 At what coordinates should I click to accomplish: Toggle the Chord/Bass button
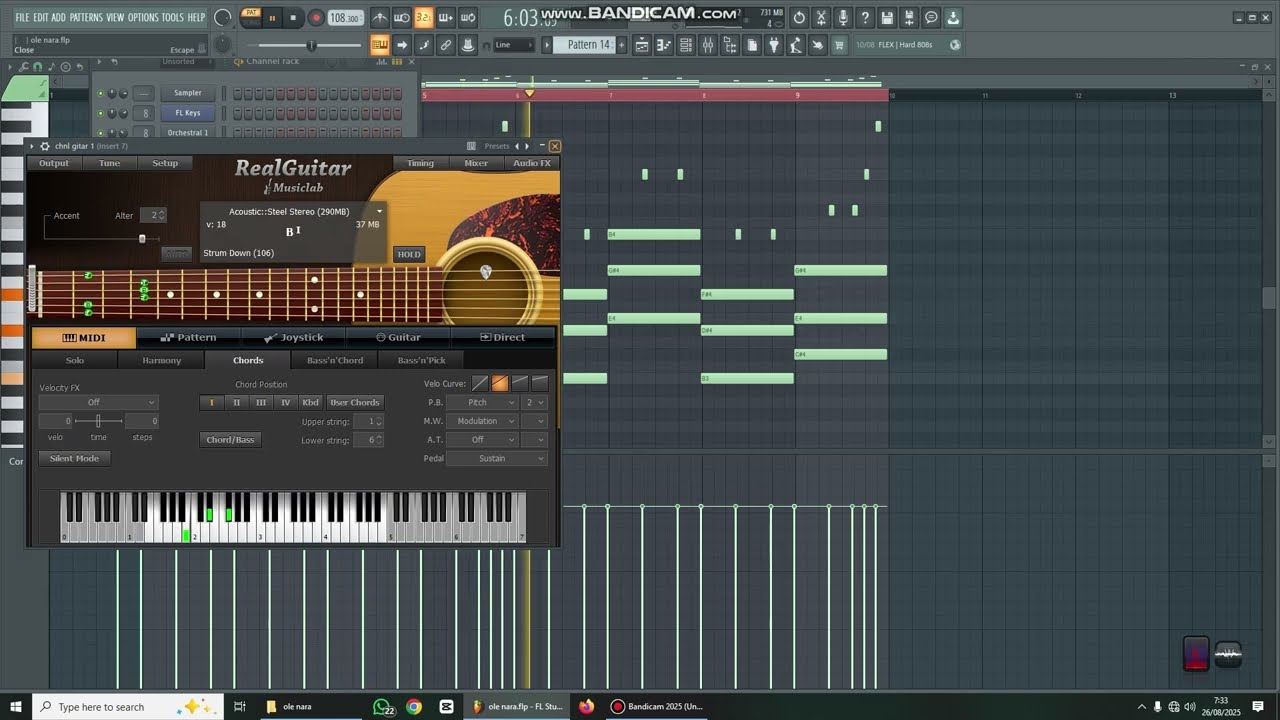pyautogui.click(x=230, y=440)
